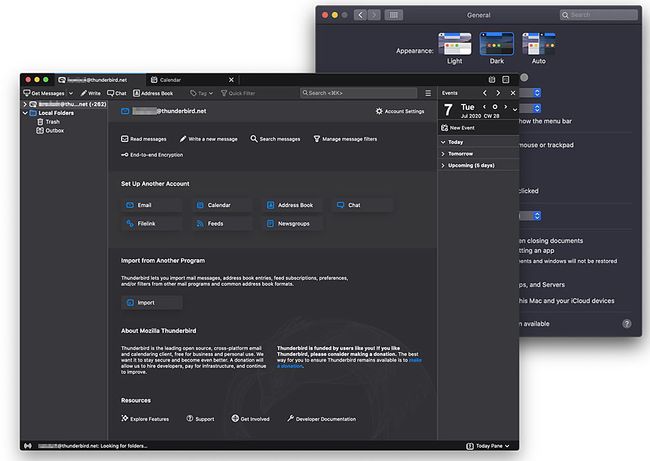The width and height of the screenshot is (650, 461).
Task: Go forward in System Preferences window
Action: coord(374,15)
